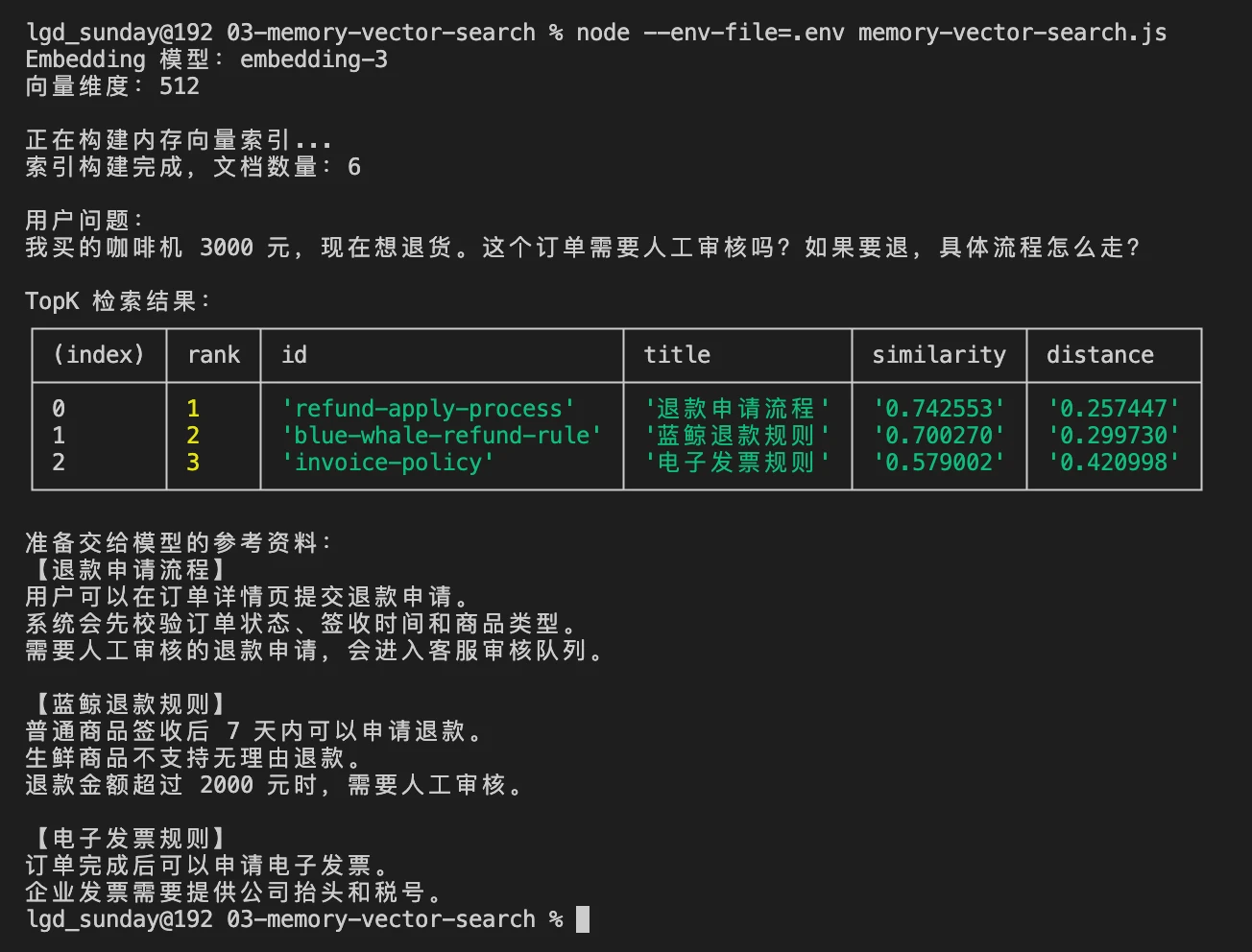Click the title cell '退款申请流程' in the table

[x=736, y=409]
